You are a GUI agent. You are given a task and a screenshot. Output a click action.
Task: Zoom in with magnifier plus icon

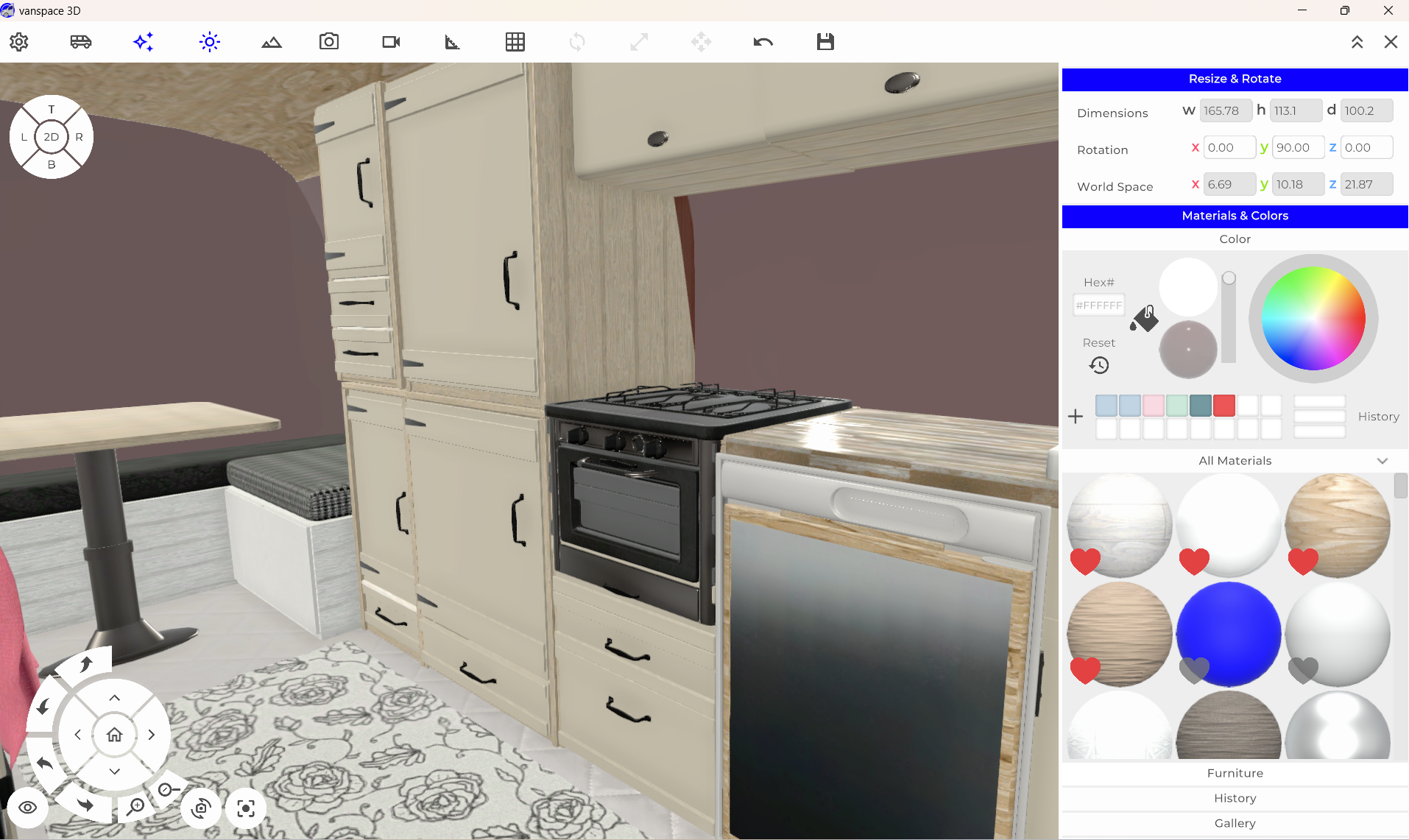point(135,808)
